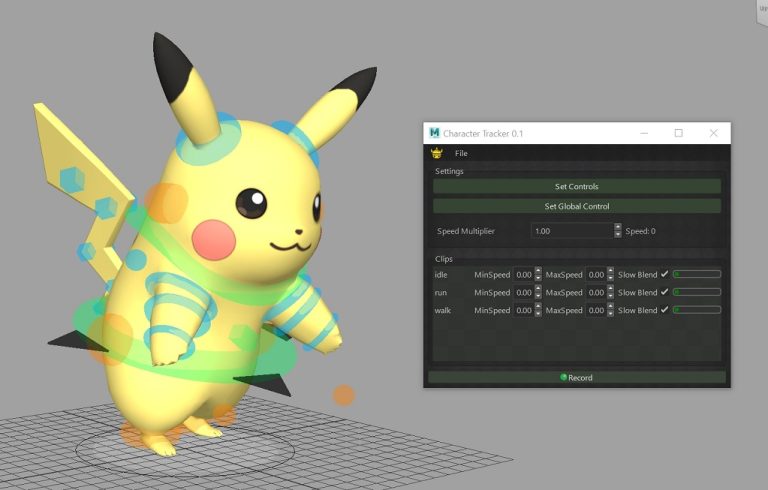Screen dimensions: 768x490
Task: Focus the Speed Multiplier value field
Action: [572, 231]
